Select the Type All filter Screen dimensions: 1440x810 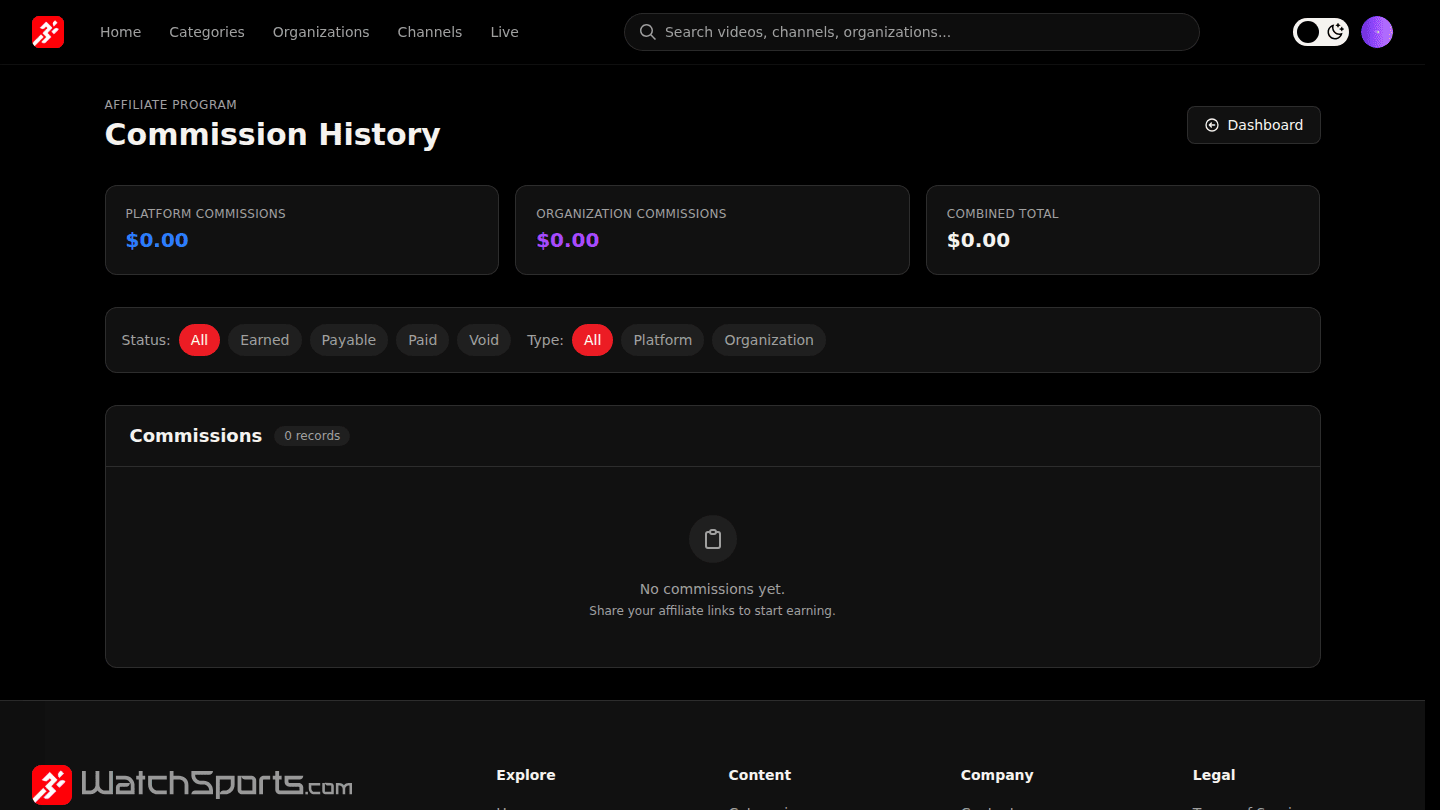(592, 340)
